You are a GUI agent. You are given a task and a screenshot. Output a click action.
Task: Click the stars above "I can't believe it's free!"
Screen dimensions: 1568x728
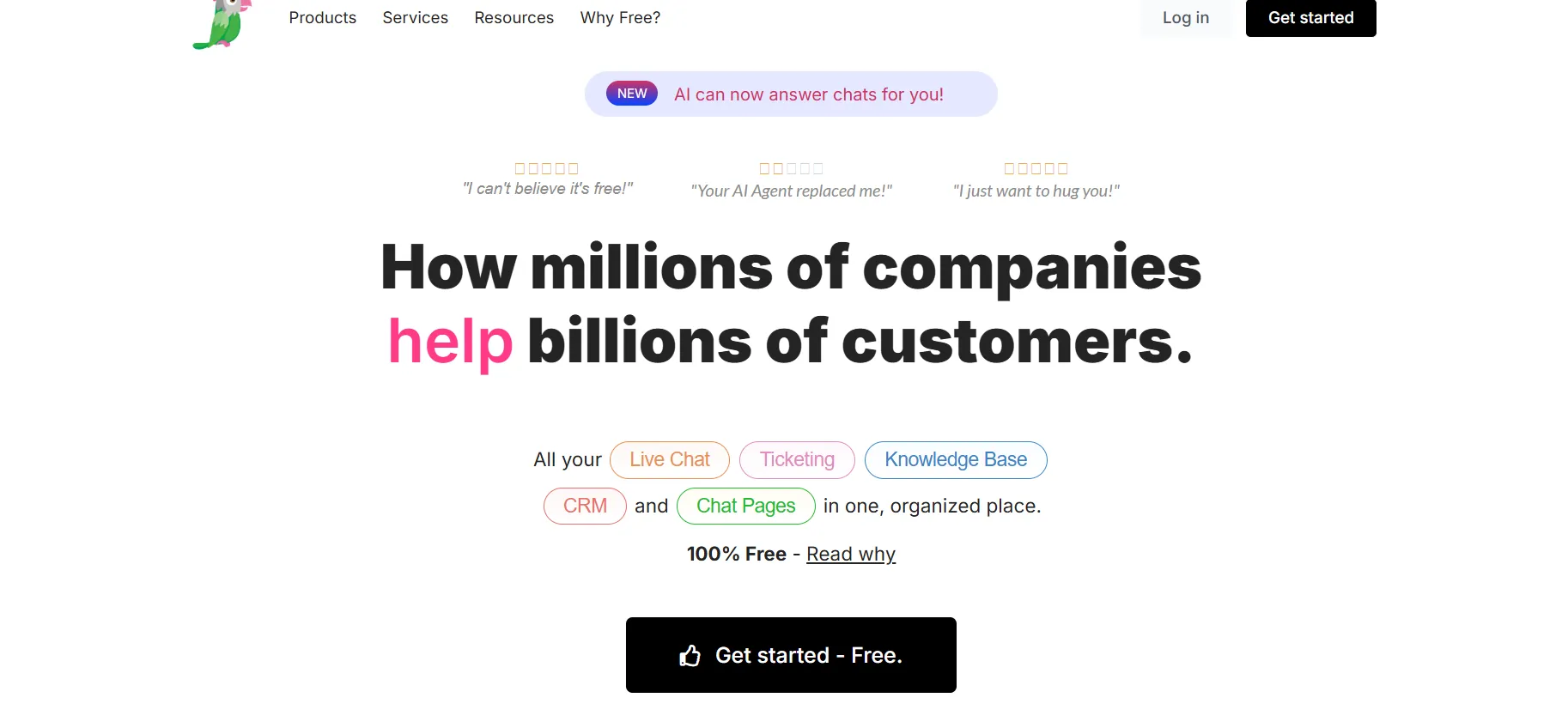click(546, 168)
